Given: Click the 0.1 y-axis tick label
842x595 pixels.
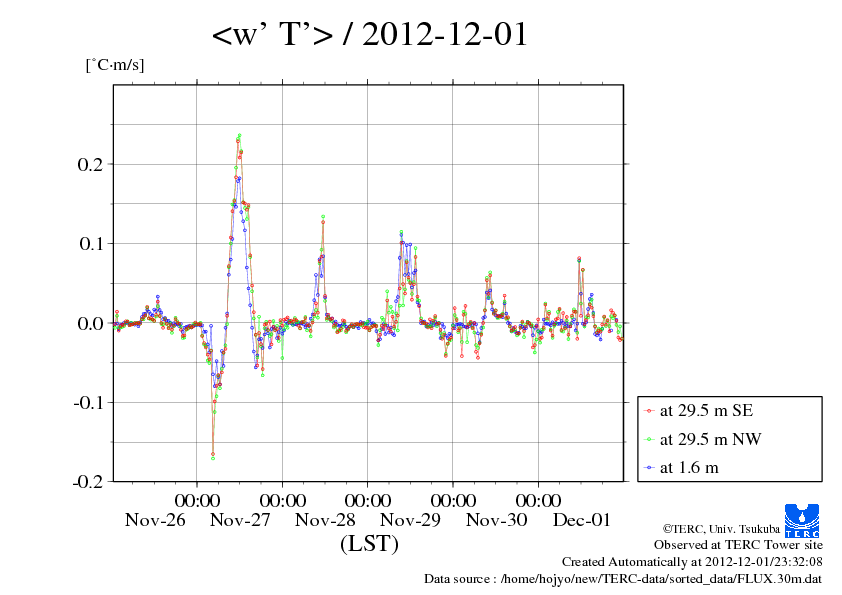Looking at the screenshot, I should pyautogui.click(x=90, y=243).
